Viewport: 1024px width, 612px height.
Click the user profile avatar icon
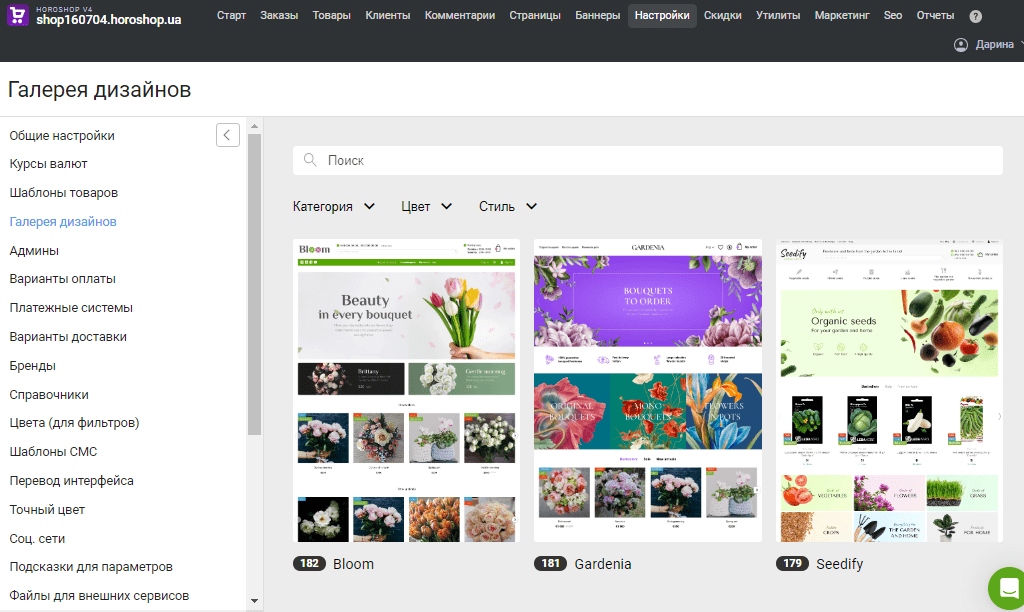pyautogui.click(x=961, y=44)
